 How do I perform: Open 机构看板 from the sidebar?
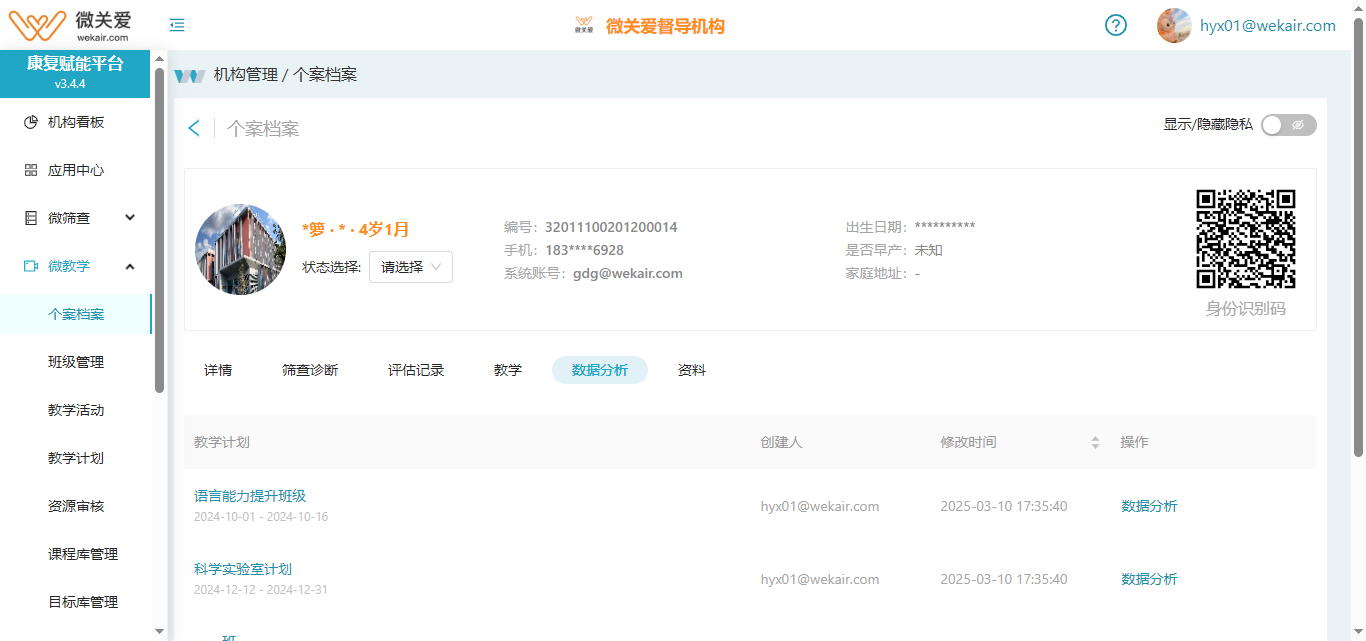coord(76,122)
